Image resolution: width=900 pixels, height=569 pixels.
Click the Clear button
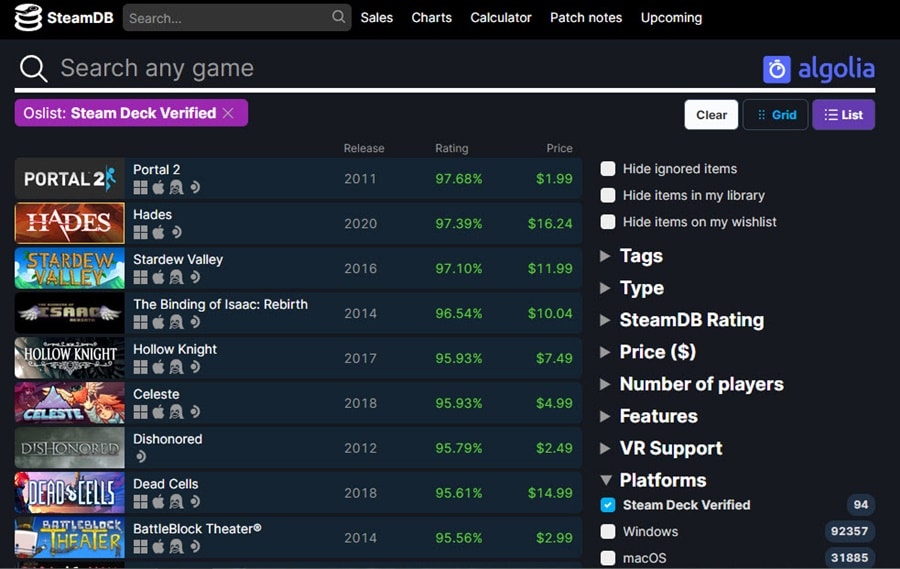click(x=711, y=115)
